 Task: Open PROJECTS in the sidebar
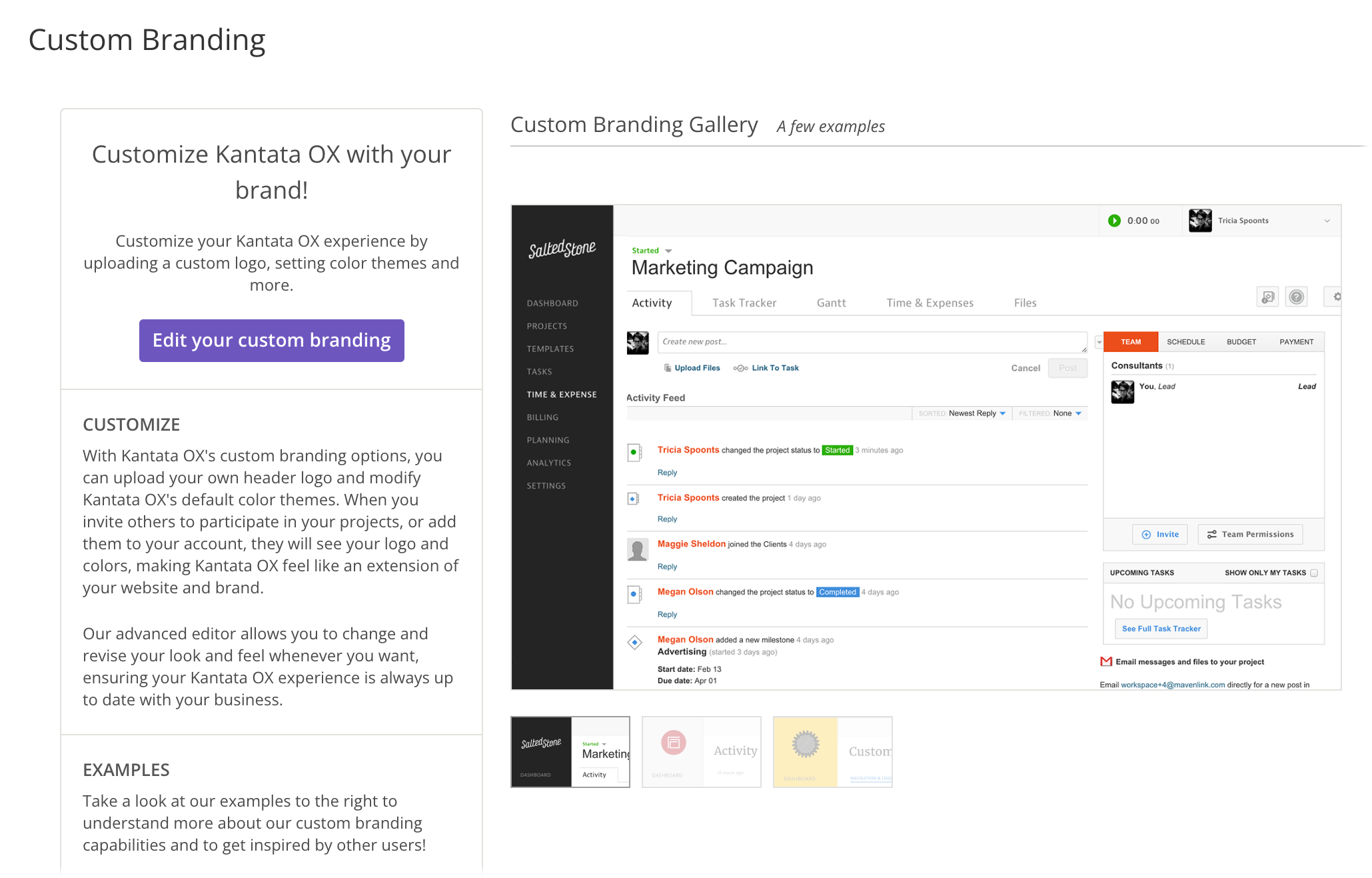(547, 326)
